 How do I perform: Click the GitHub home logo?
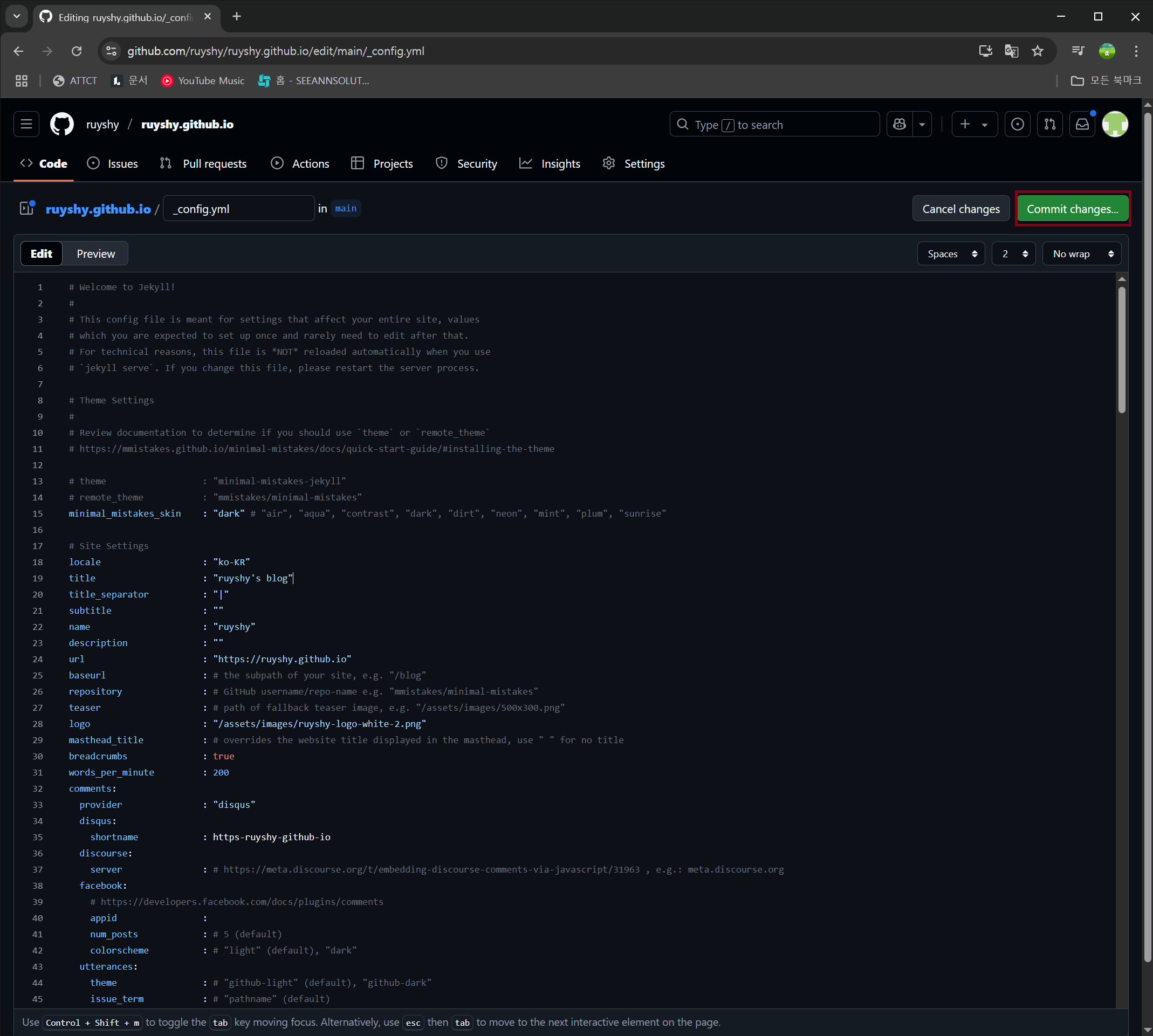click(x=62, y=124)
